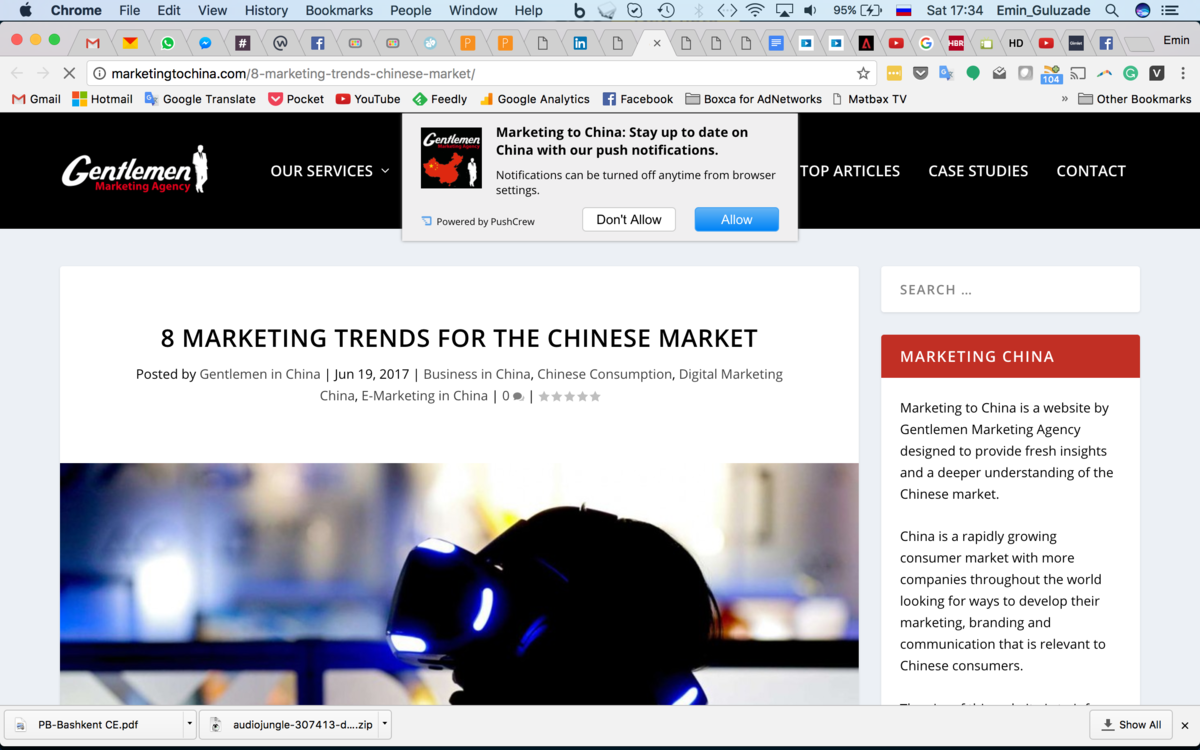The width and height of the screenshot is (1200, 750).
Task: Close the downloads bar
Action: pos(1185,725)
